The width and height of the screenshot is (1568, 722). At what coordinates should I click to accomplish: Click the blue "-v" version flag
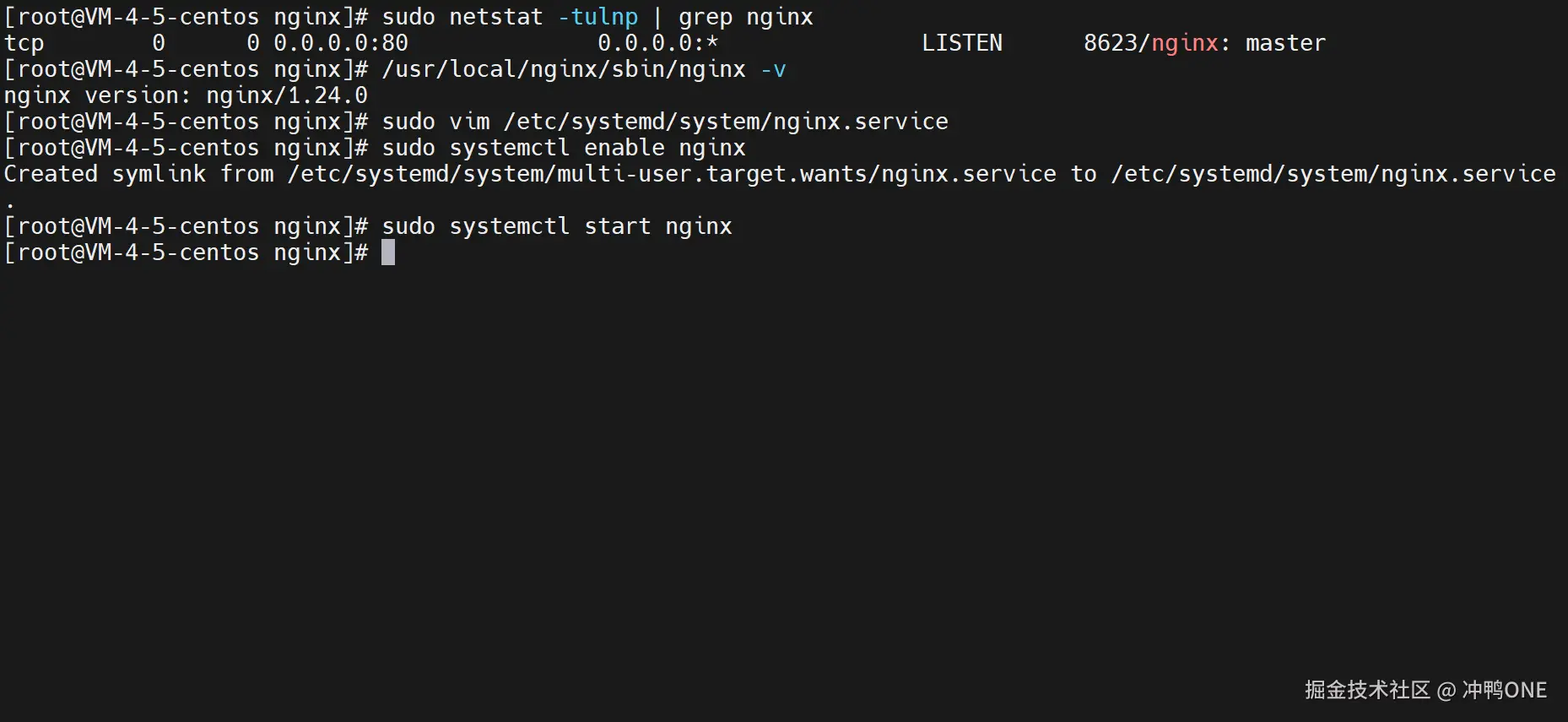click(773, 69)
